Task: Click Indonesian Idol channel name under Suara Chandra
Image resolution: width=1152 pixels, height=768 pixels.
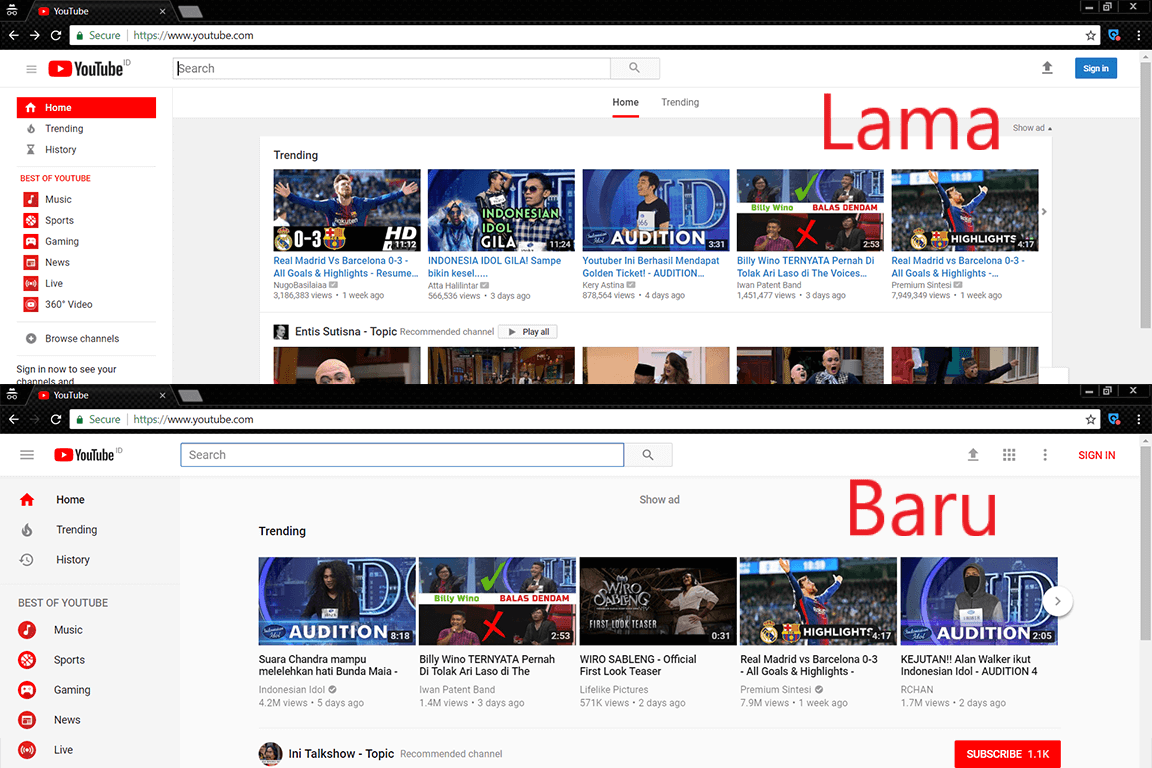Action: pyautogui.click(x=292, y=689)
